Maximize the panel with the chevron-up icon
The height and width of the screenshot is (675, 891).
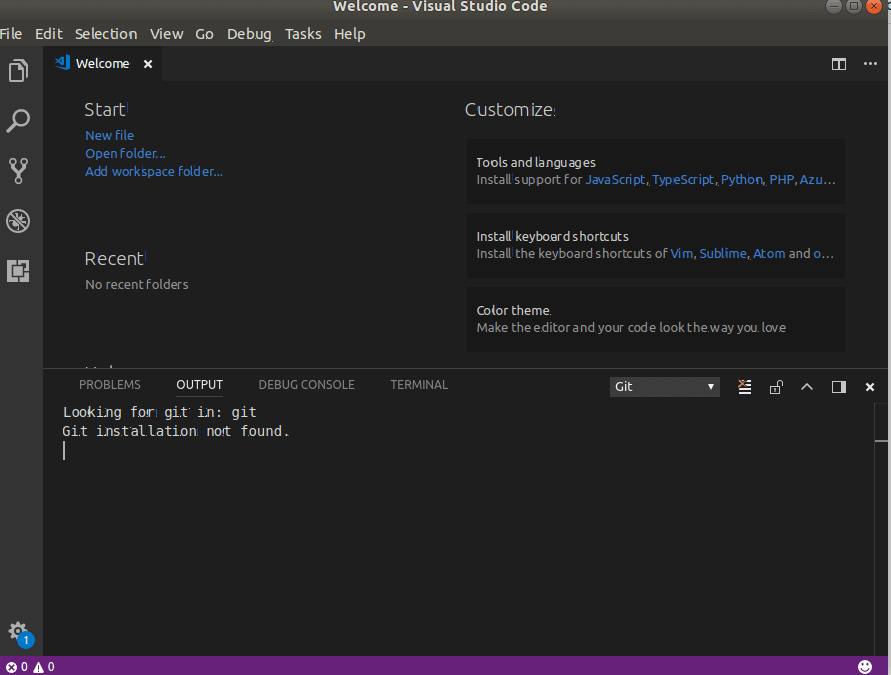807,387
